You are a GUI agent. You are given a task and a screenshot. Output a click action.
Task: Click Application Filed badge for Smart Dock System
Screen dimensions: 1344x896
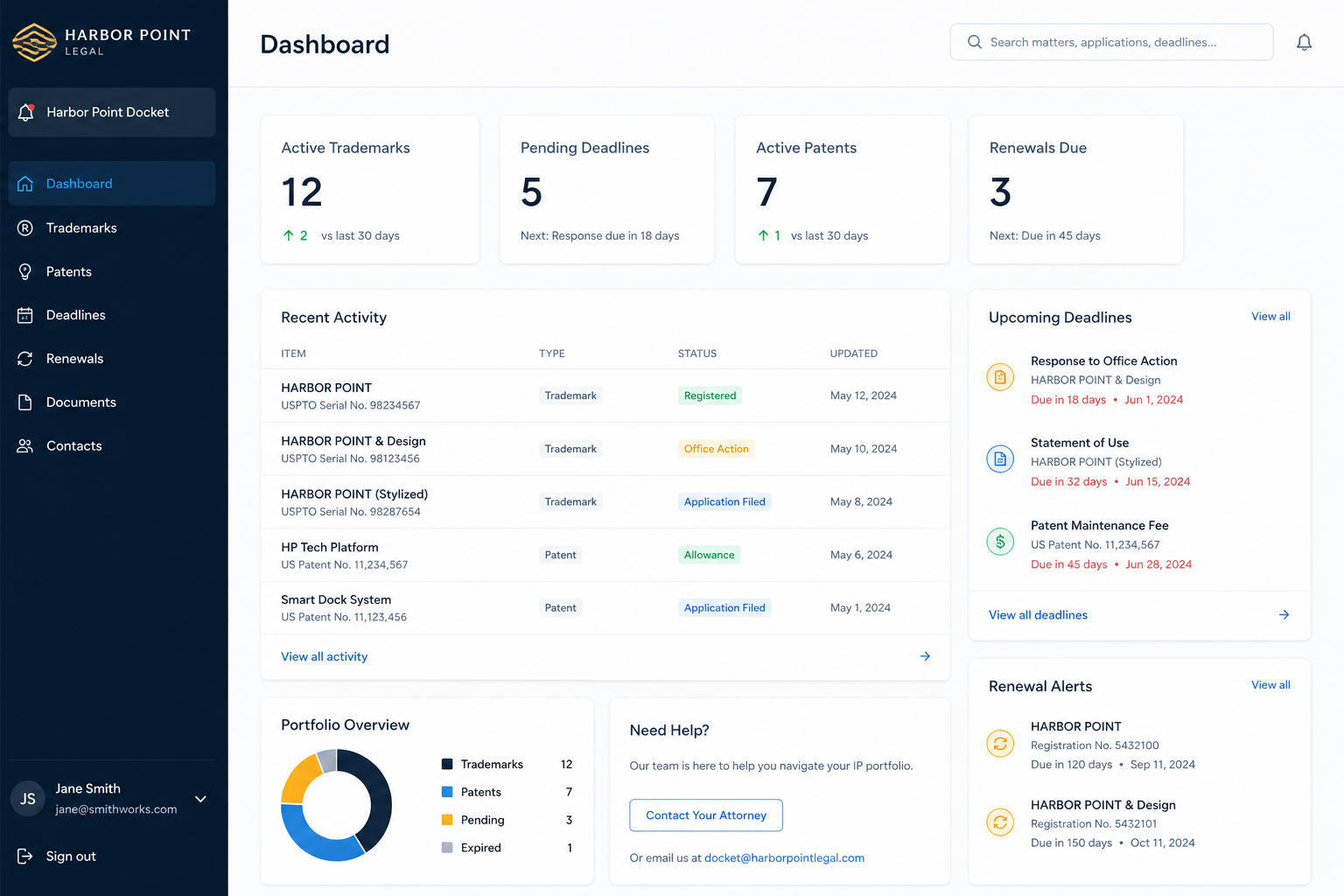(x=724, y=608)
